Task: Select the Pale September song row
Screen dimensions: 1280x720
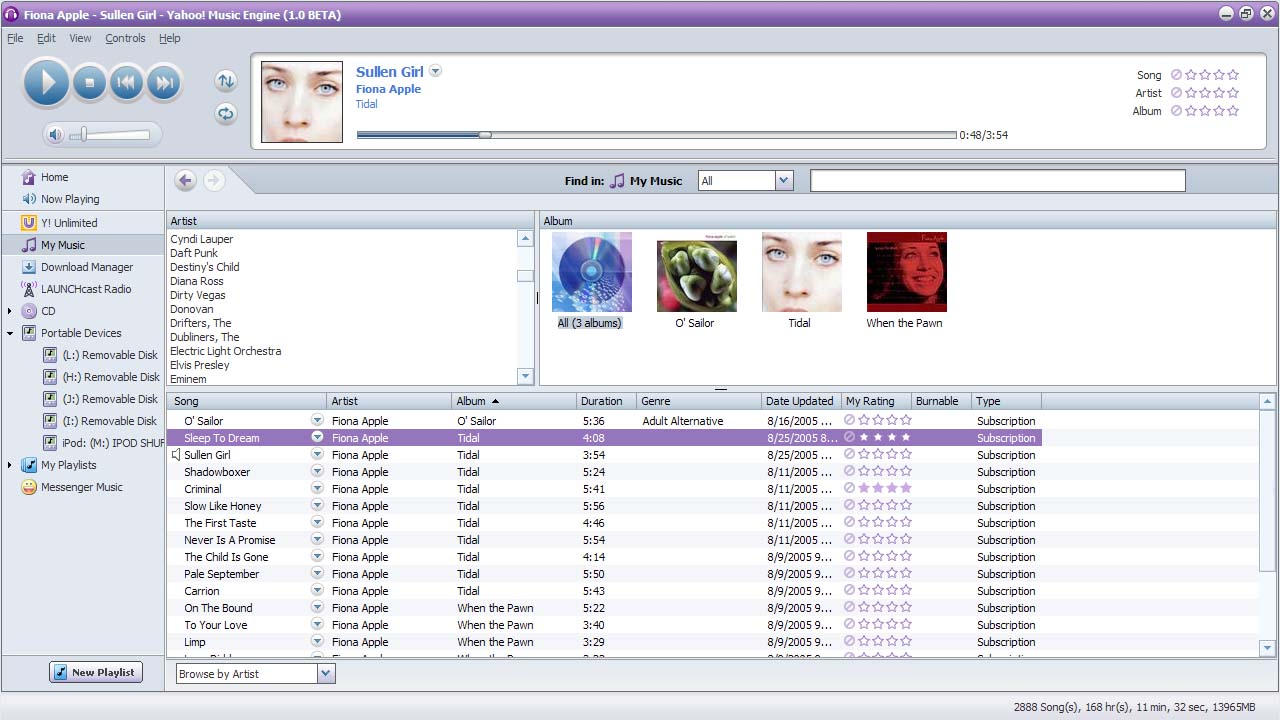Action: click(604, 574)
